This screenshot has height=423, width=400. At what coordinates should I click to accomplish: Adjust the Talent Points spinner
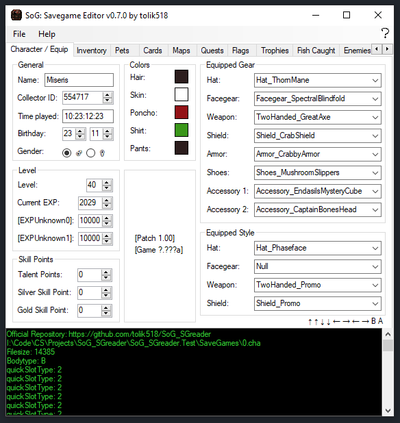(x=106, y=275)
